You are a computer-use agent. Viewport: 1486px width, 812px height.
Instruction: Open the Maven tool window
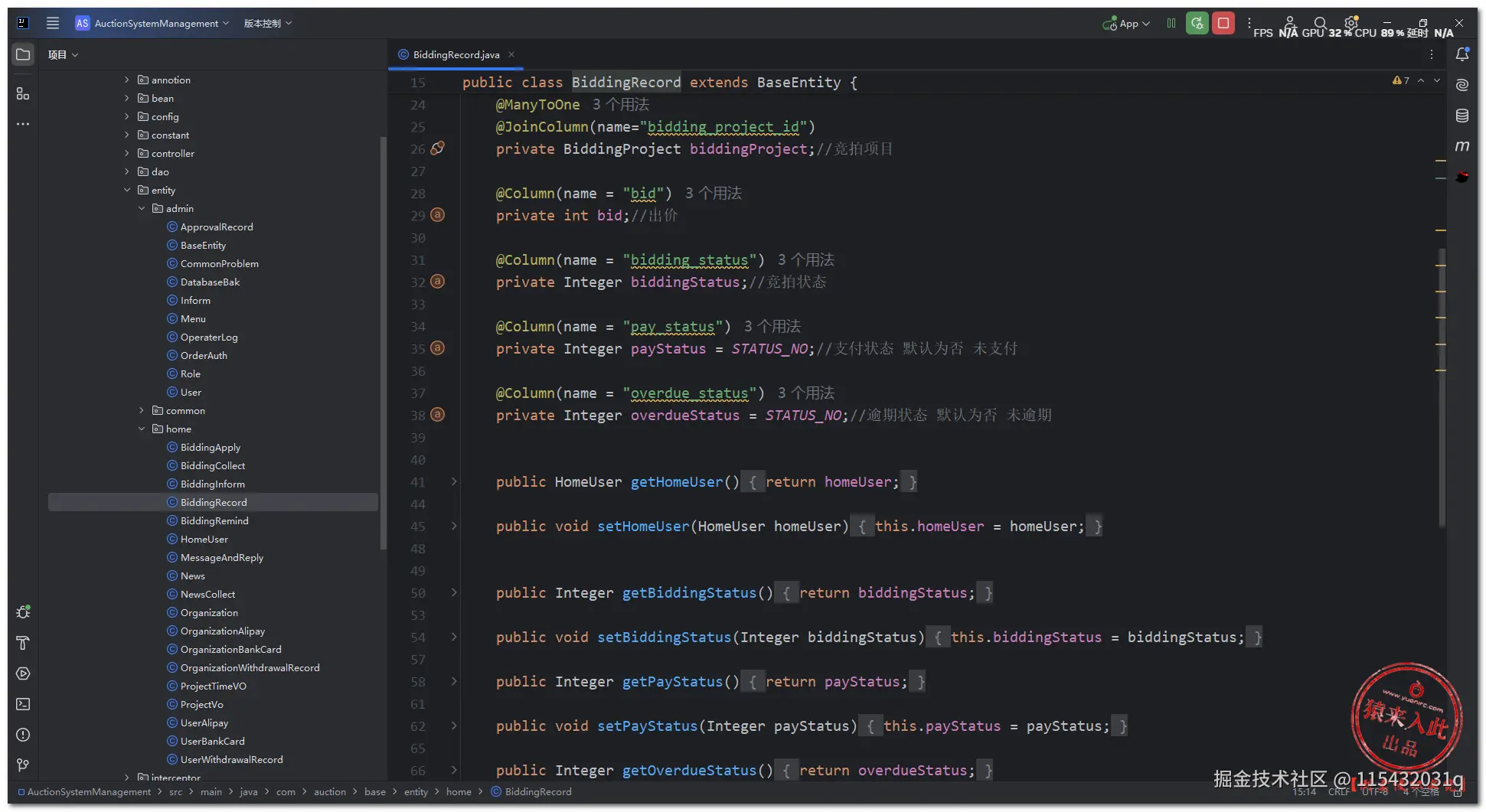pyautogui.click(x=1462, y=146)
